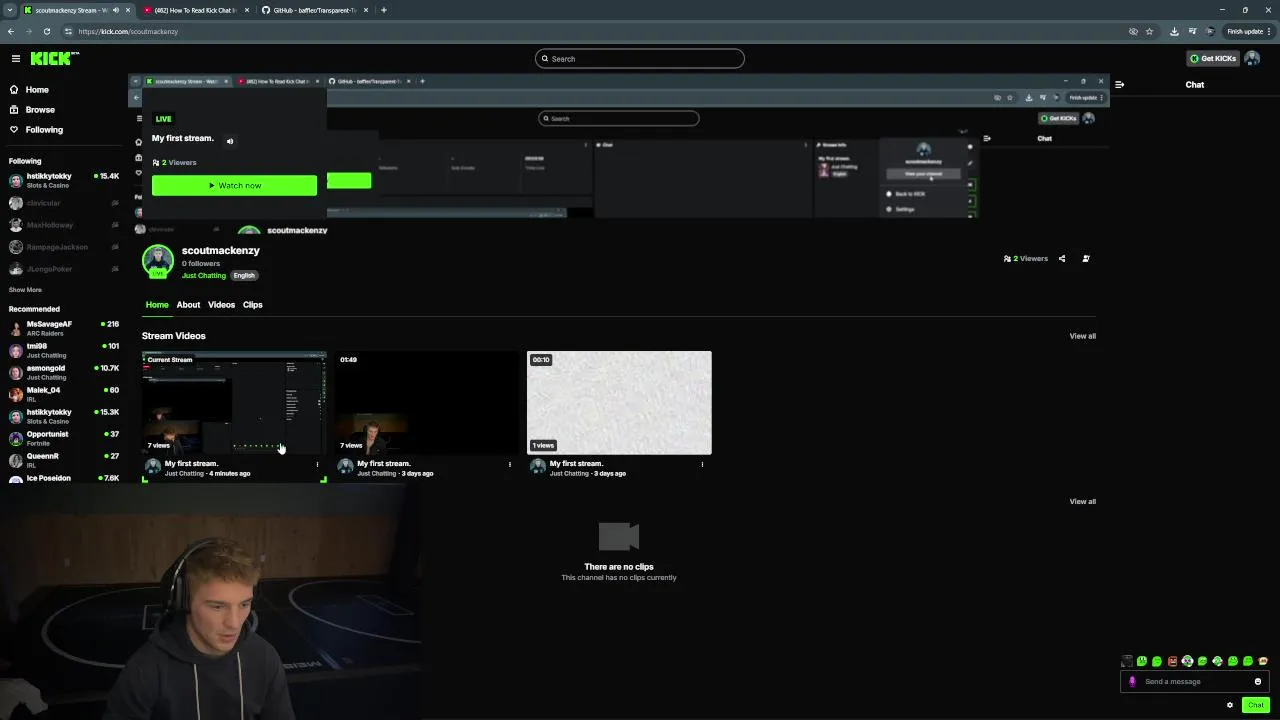Close the scoutmackenzy Stream browser tab
Viewport: 1280px width, 720px height.
tap(130, 10)
